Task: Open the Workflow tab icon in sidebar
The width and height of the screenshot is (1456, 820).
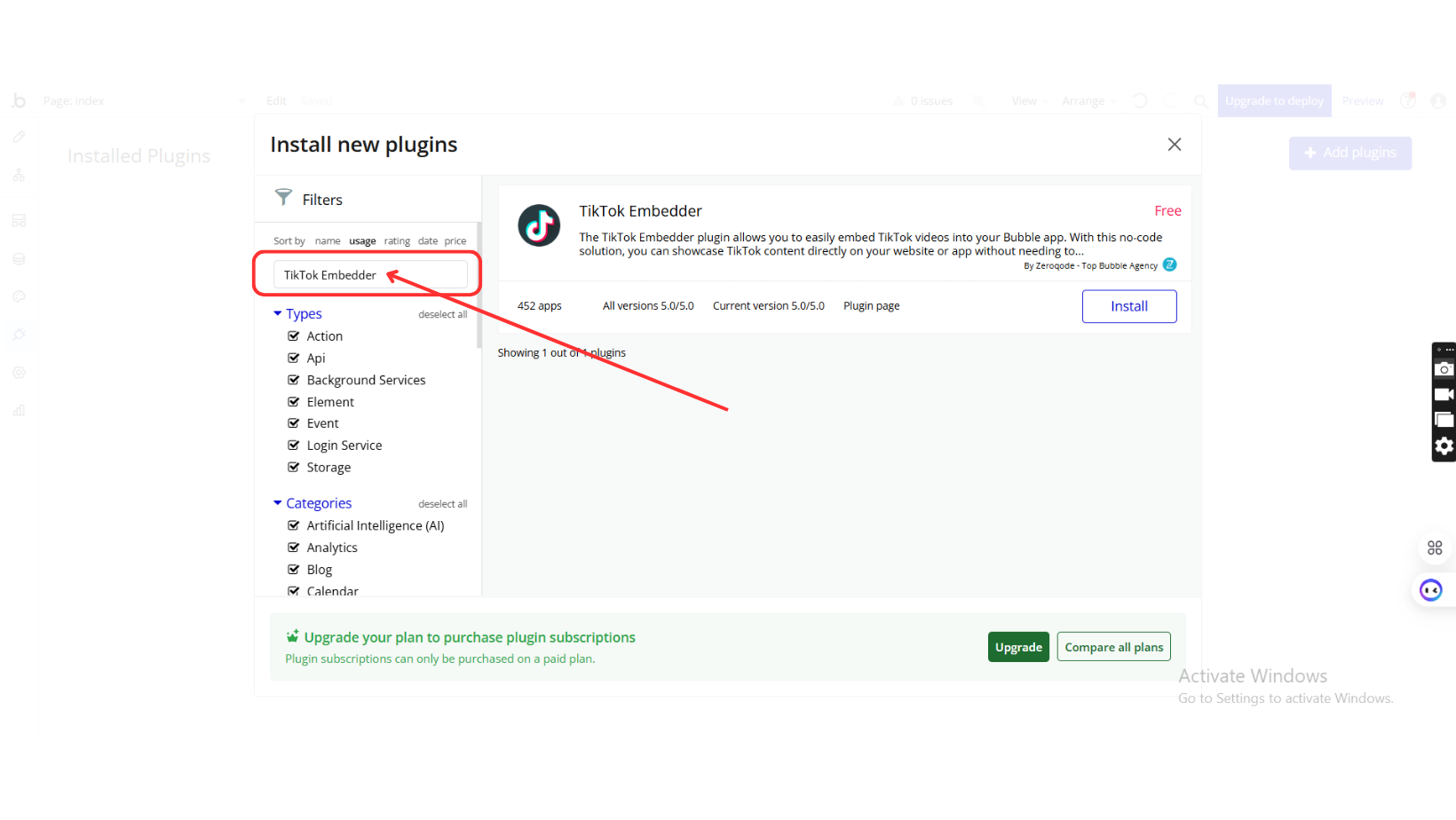Action: pos(19,175)
